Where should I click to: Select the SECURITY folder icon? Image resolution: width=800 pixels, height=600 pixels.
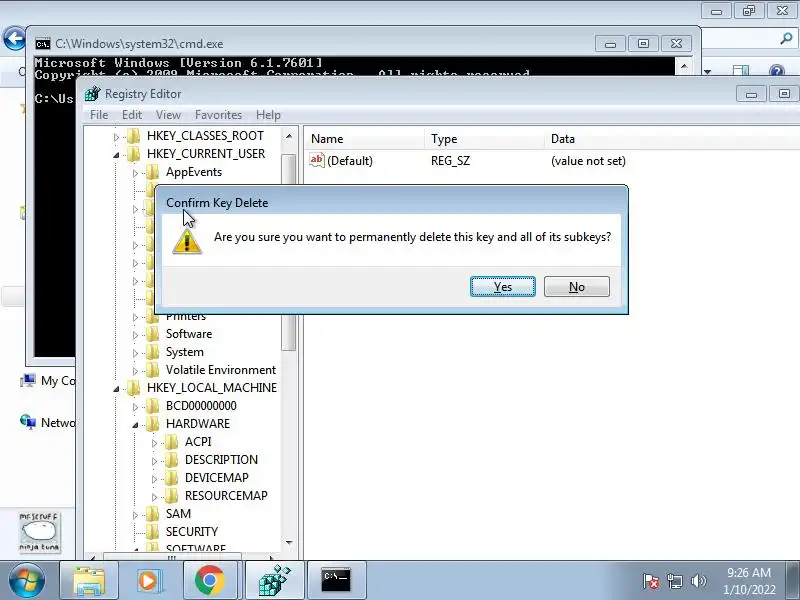pyautogui.click(x=152, y=532)
